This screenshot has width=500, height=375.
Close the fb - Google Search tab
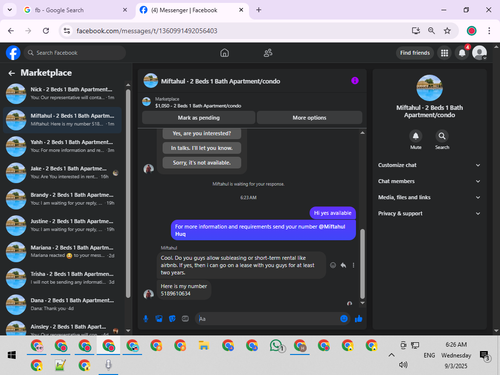click(x=125, y=10)
